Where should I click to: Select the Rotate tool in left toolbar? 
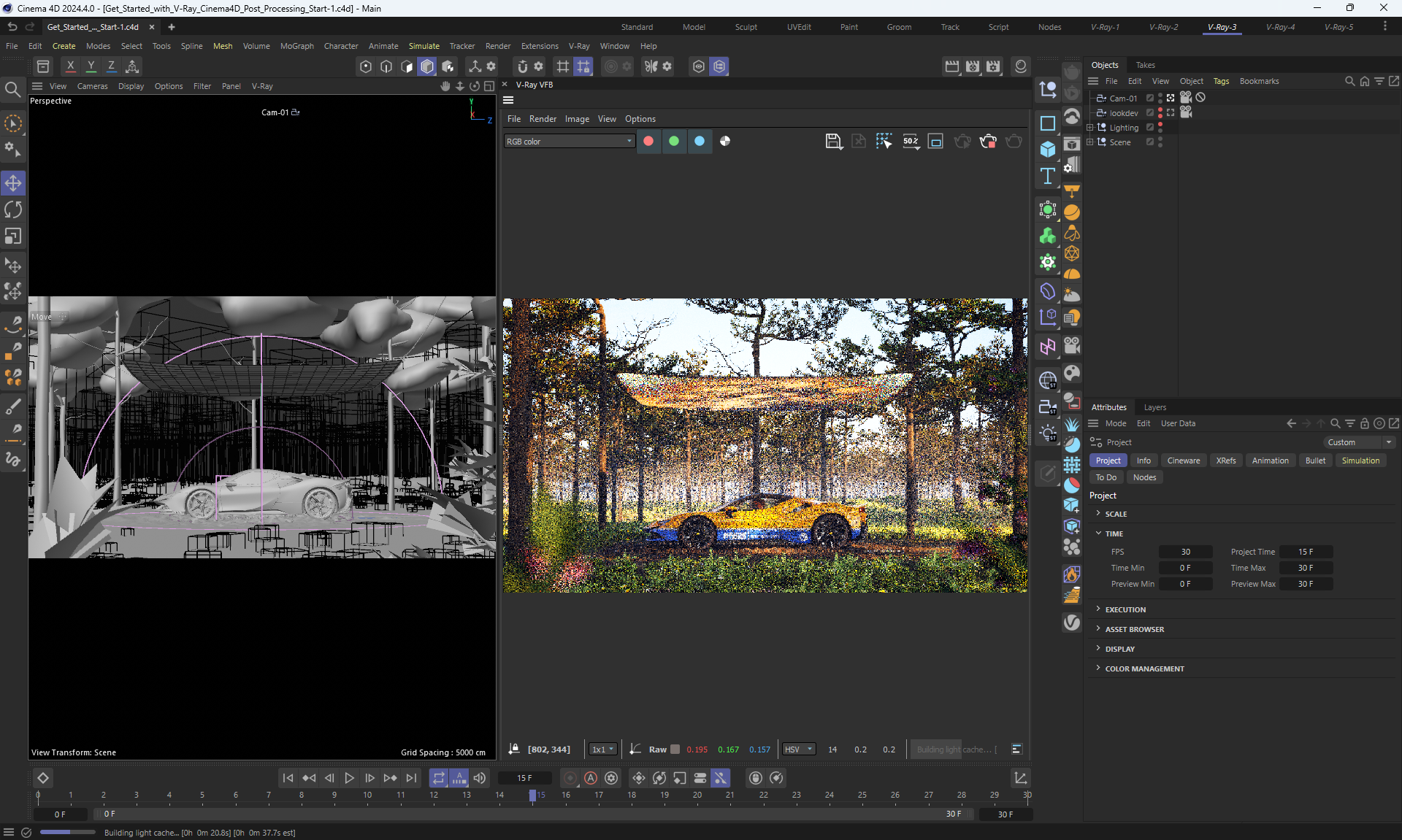(x=13, y=210)
